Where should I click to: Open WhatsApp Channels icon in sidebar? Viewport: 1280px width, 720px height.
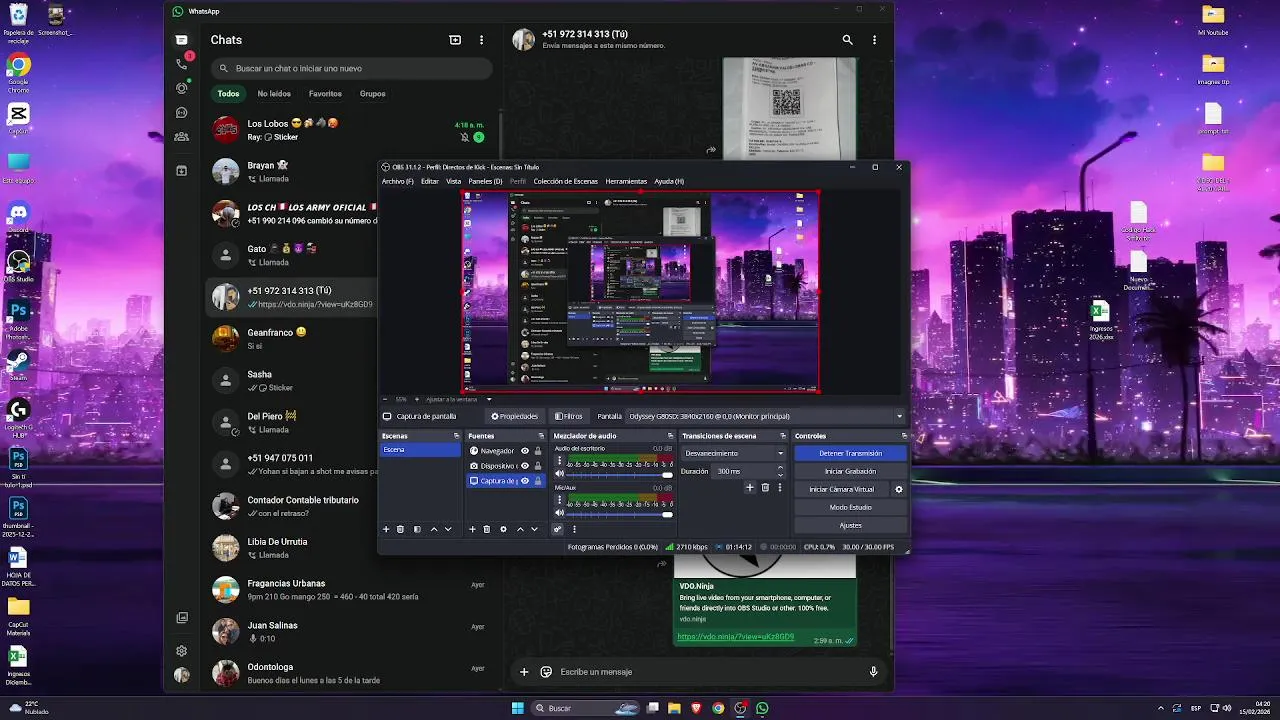(x=181, y=113)
